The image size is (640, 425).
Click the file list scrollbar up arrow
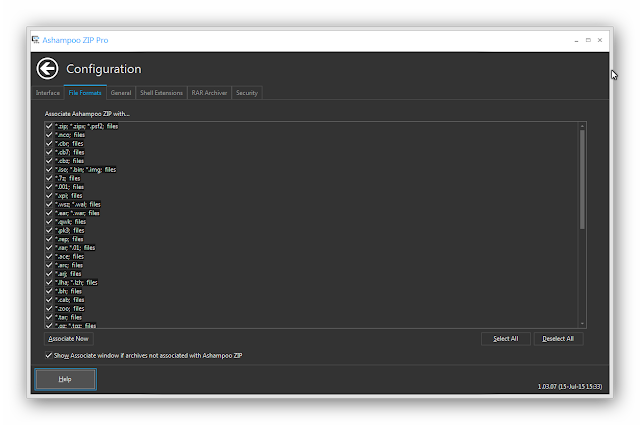pos(582,126)
